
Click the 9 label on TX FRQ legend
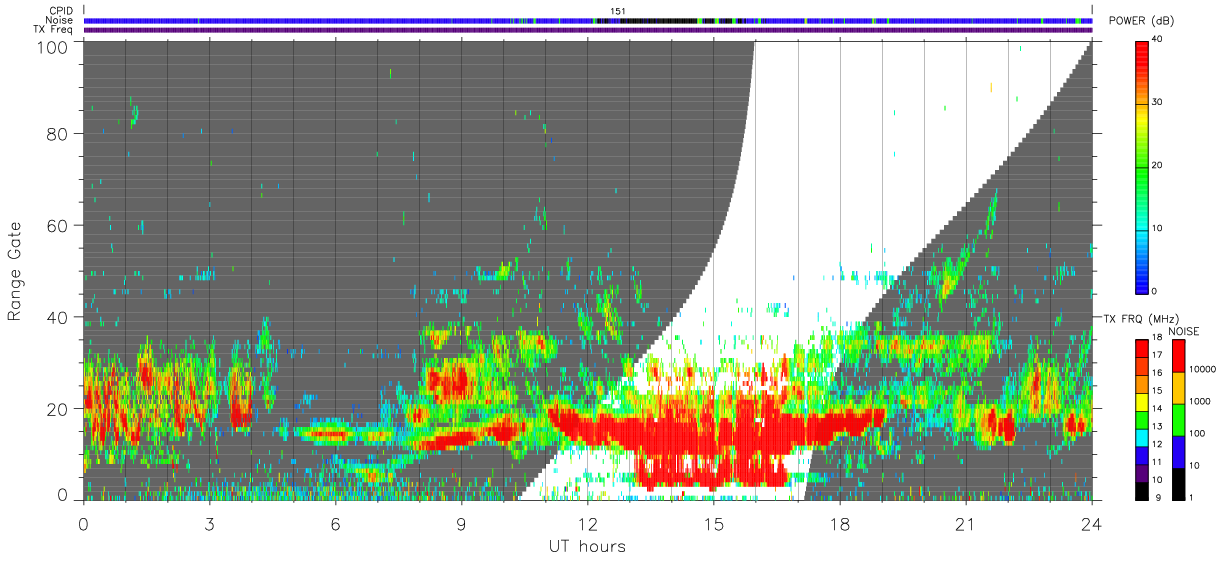point(1156,497)
